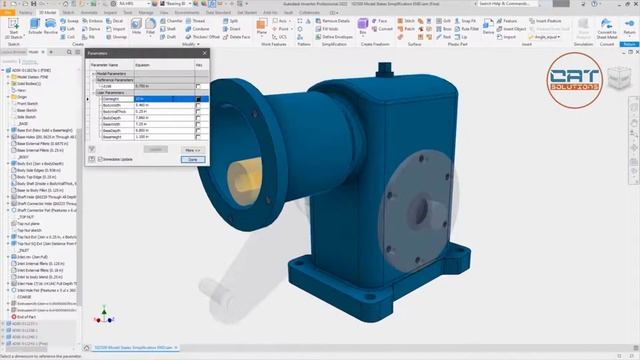Viewport: 640px width, 360px height.
Task: Select the Fillet tool
Action: (150, 26)
